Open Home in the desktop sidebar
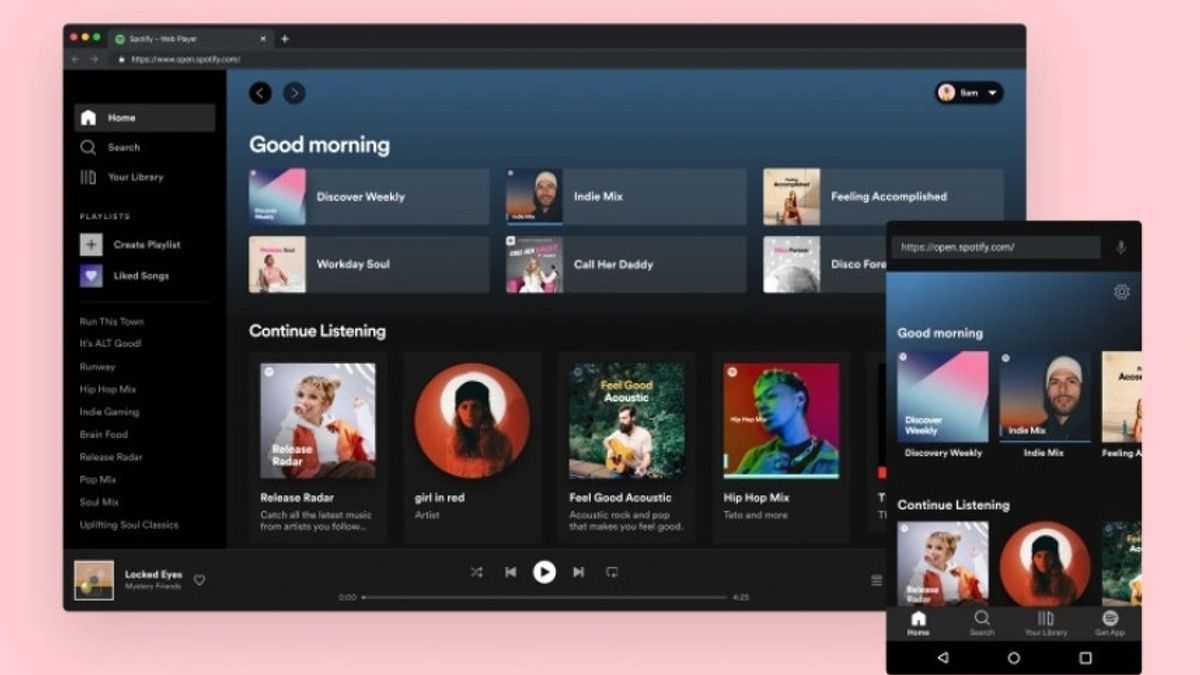Screen dimensions: 1200x675 144,118
